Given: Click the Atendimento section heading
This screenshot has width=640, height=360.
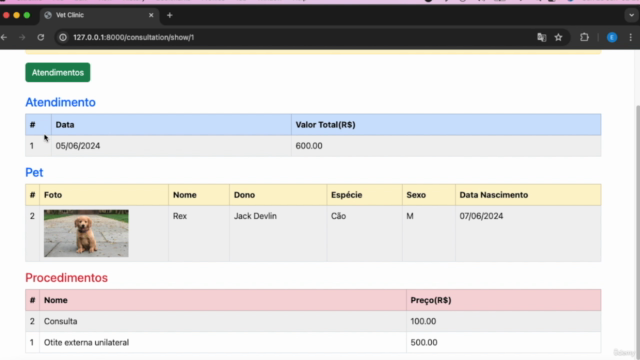Looking at the screenshot, I should coord(60,102).
